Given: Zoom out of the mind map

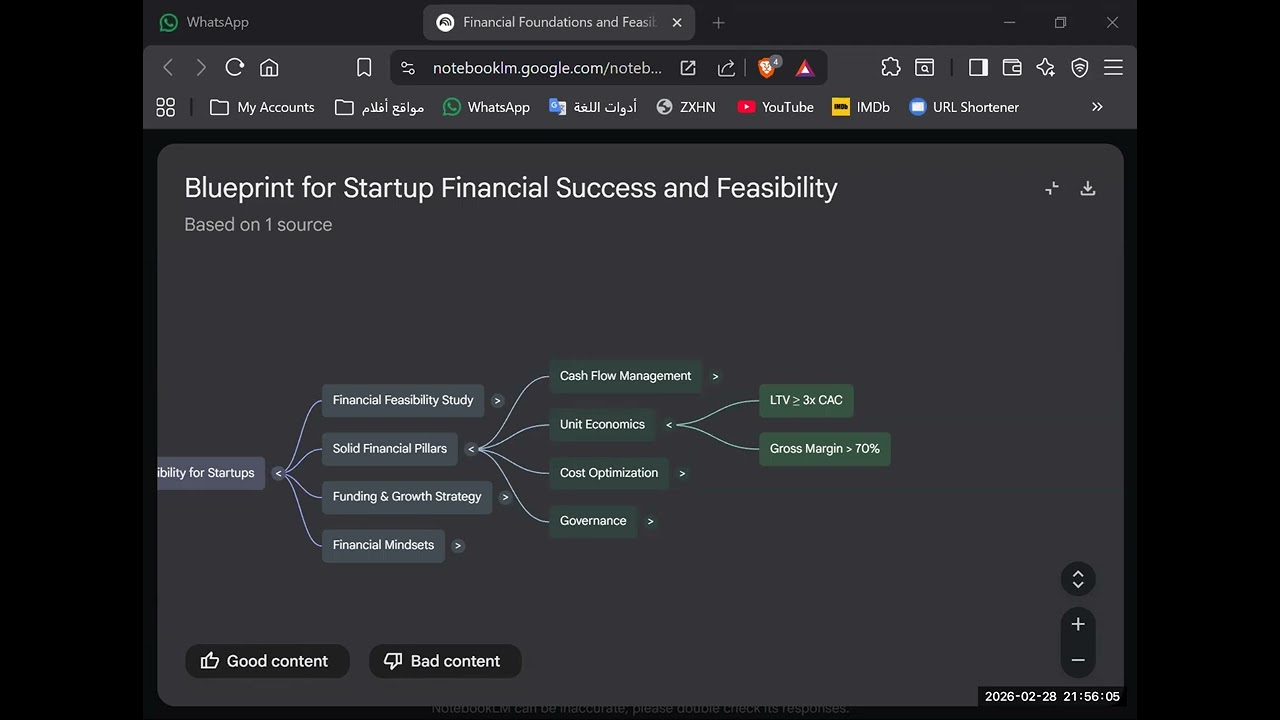Looking at the screenshot, I should (1078, 660).
